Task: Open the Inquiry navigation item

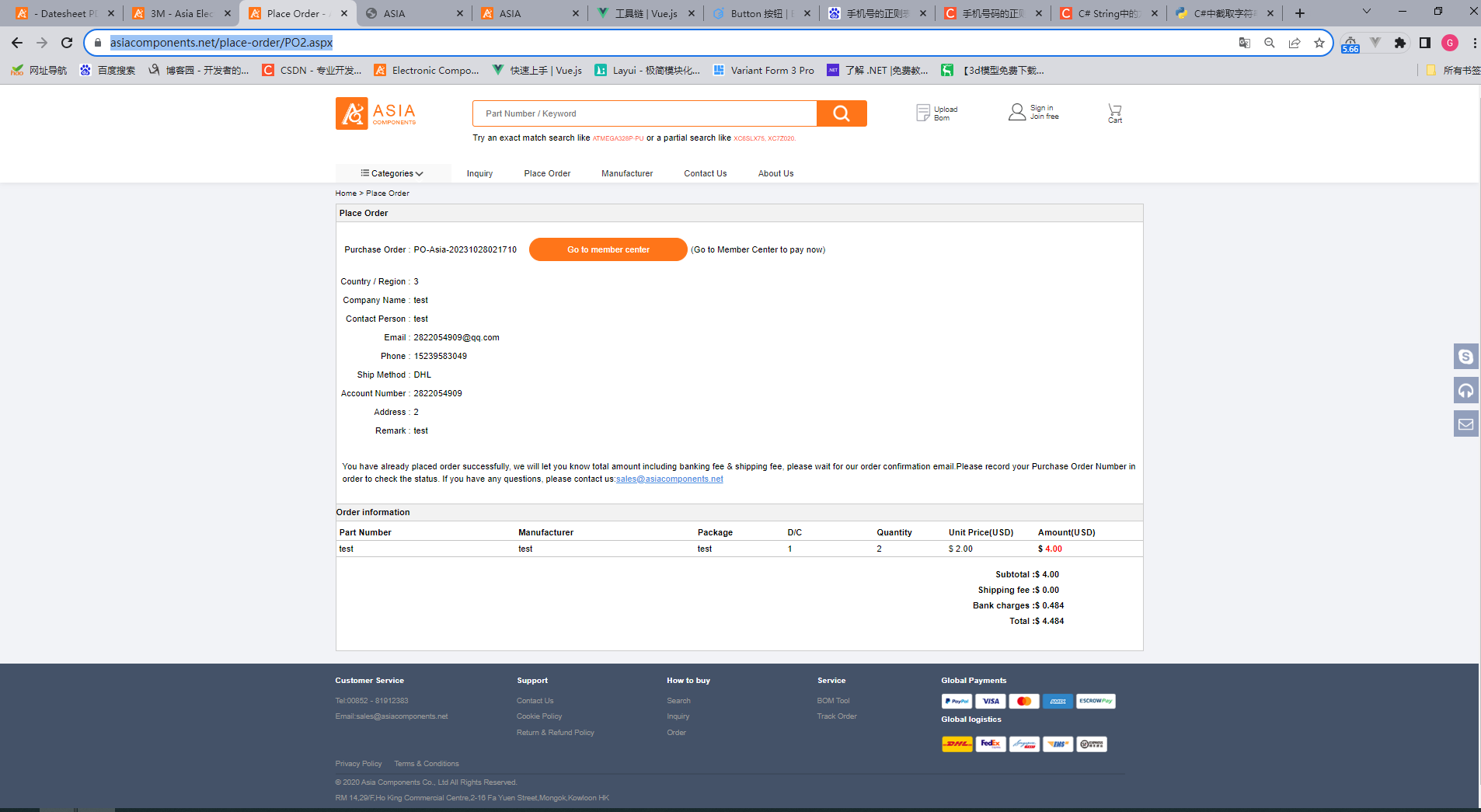Action: 479,173
